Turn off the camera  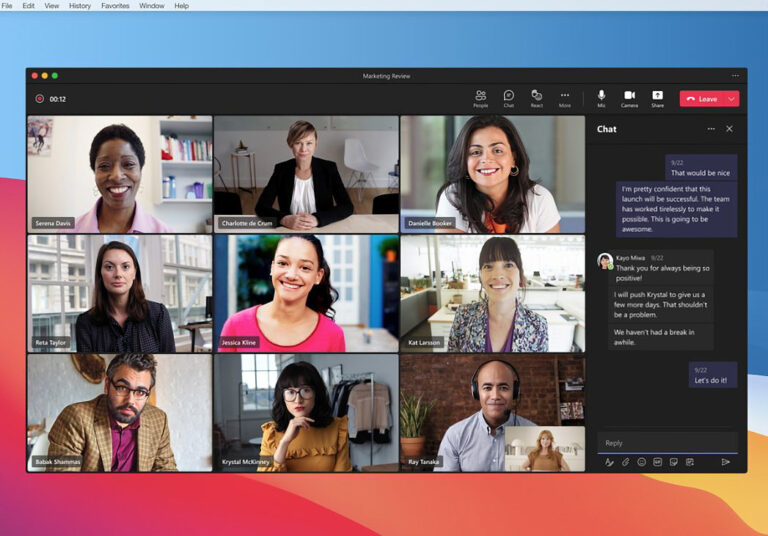click(629, 97)
